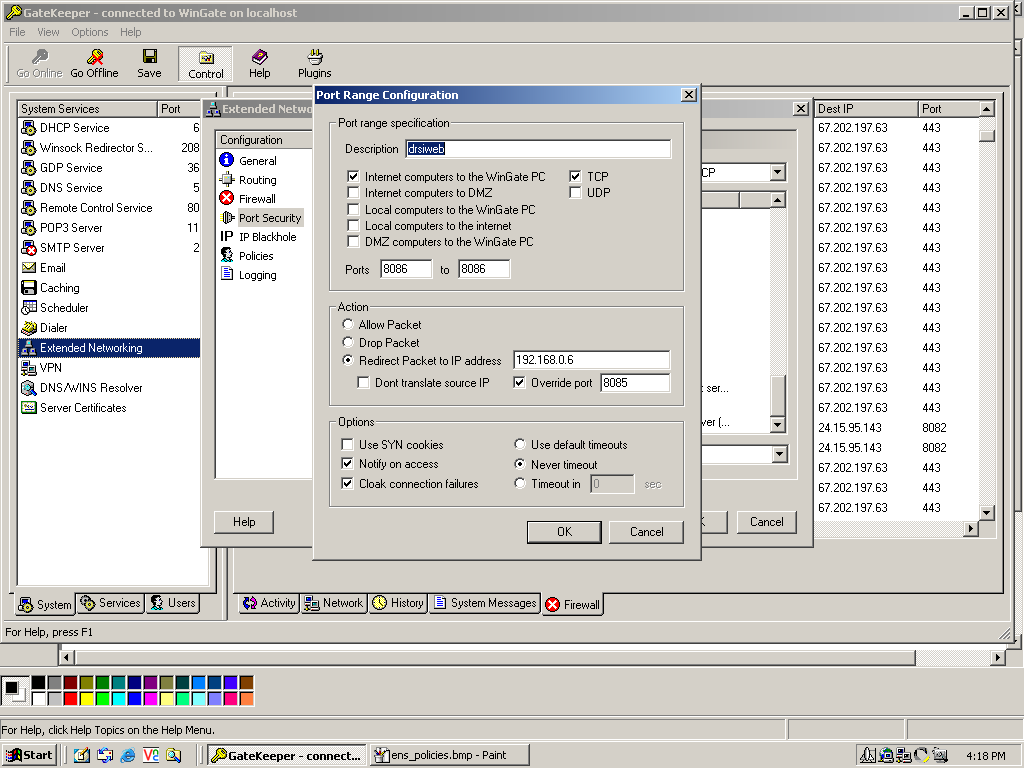Switch to the History tab

[398, 603]
